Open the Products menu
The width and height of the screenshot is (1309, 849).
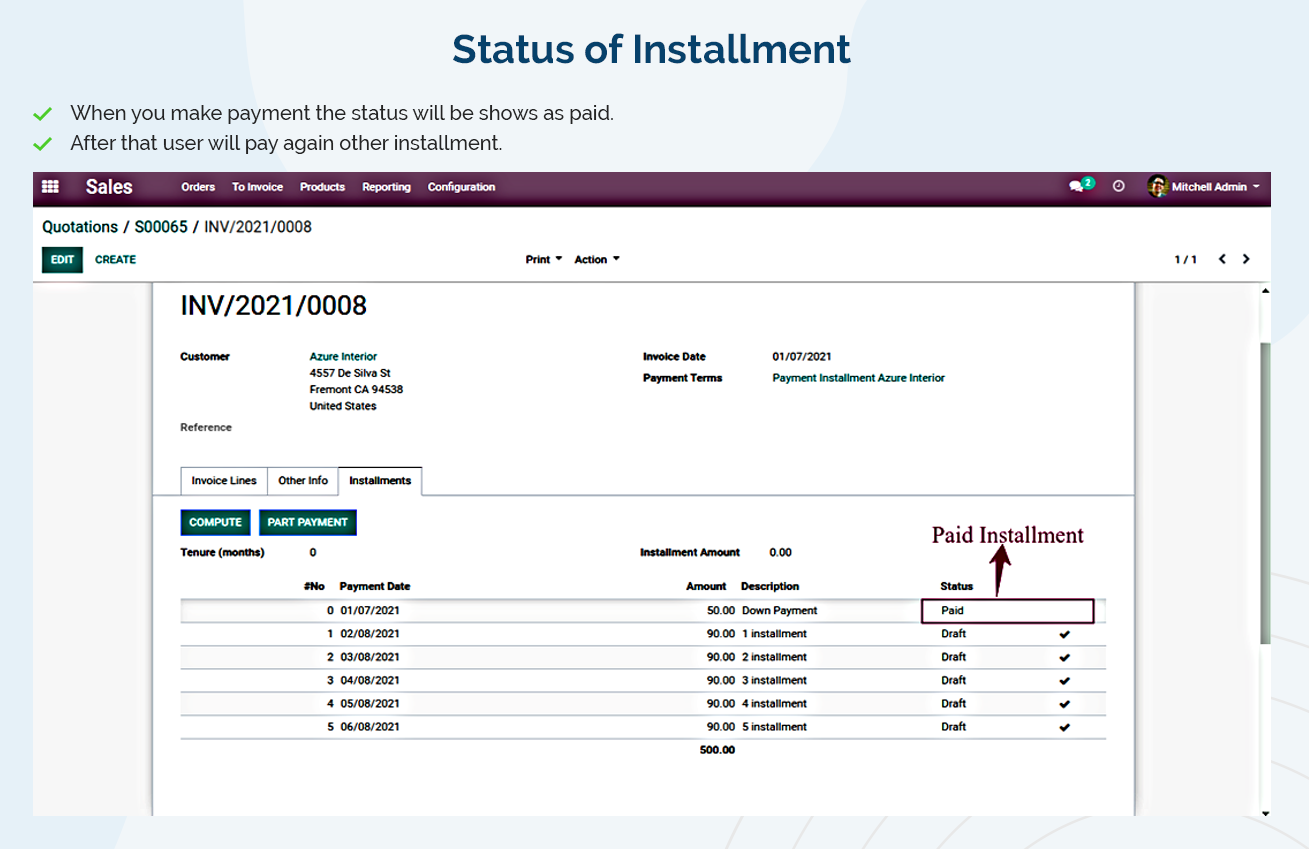point(322,187)
